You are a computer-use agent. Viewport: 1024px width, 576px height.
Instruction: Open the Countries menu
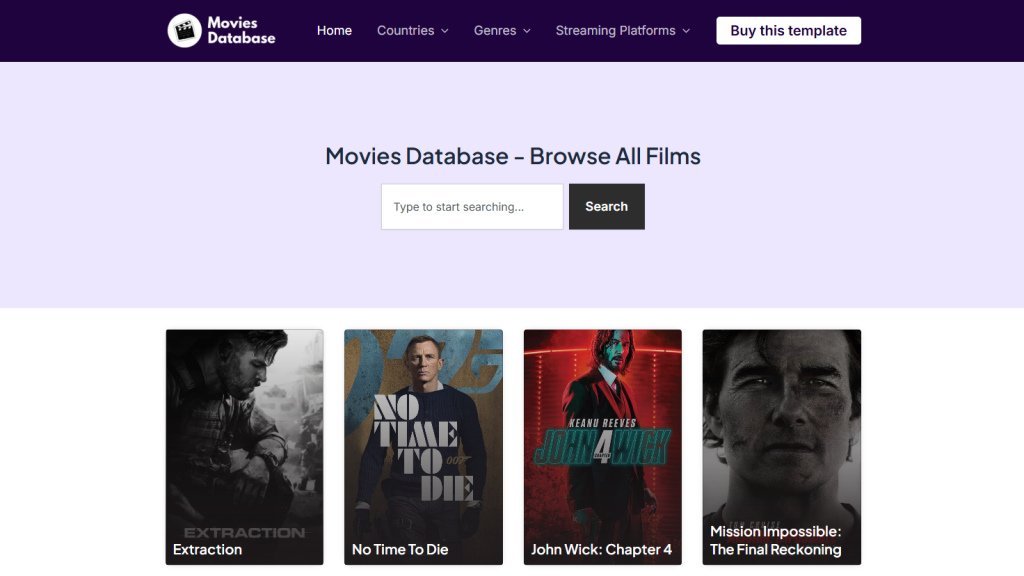405,31
